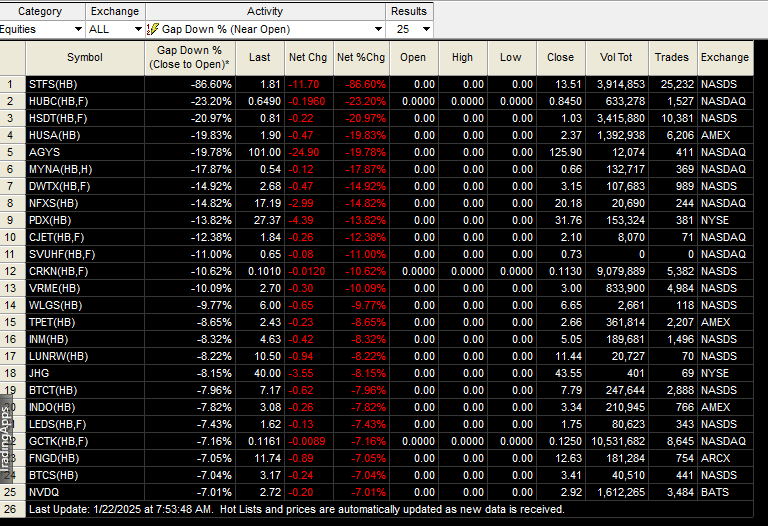Select symbol STFS(HB)
The image size is (768, 526).
[53, 84]
